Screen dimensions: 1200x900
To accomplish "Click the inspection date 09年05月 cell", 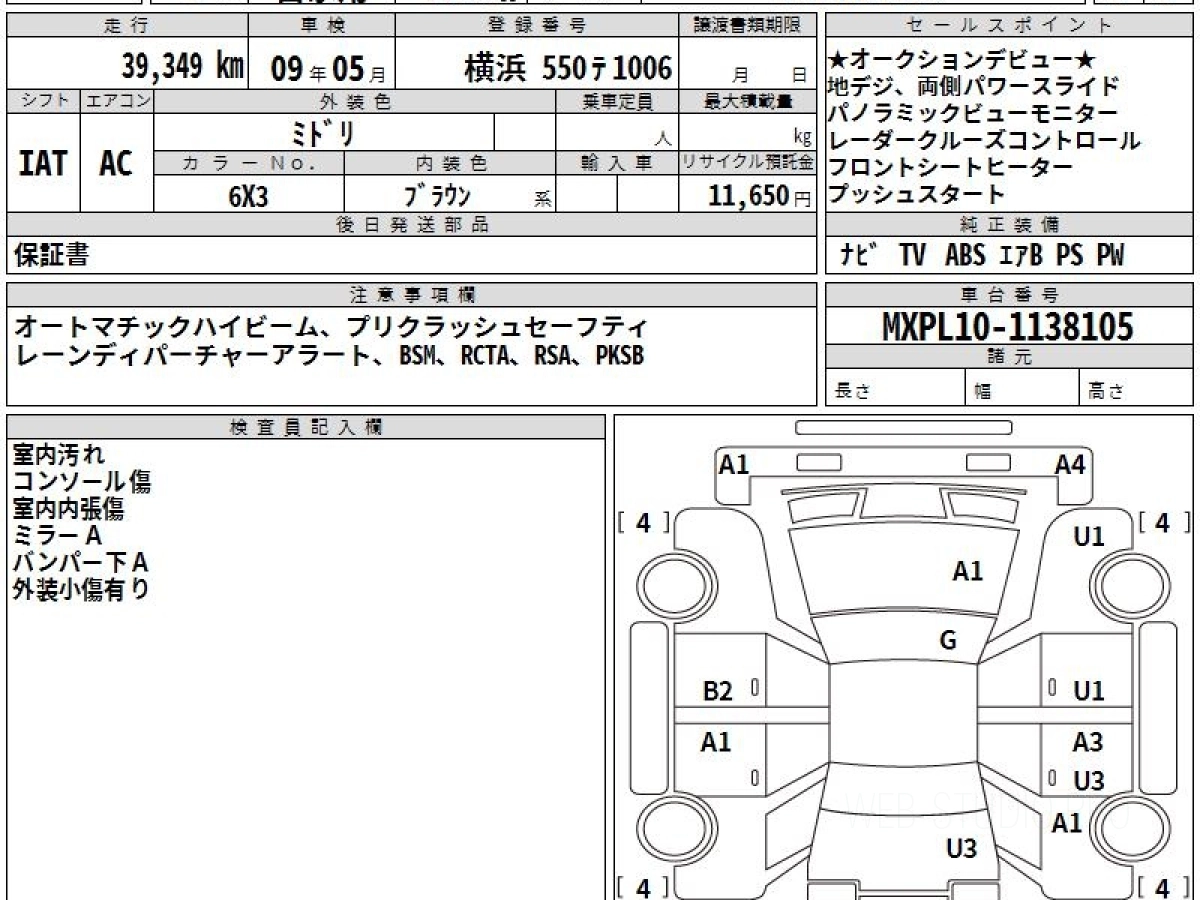I will coord(321,67).
